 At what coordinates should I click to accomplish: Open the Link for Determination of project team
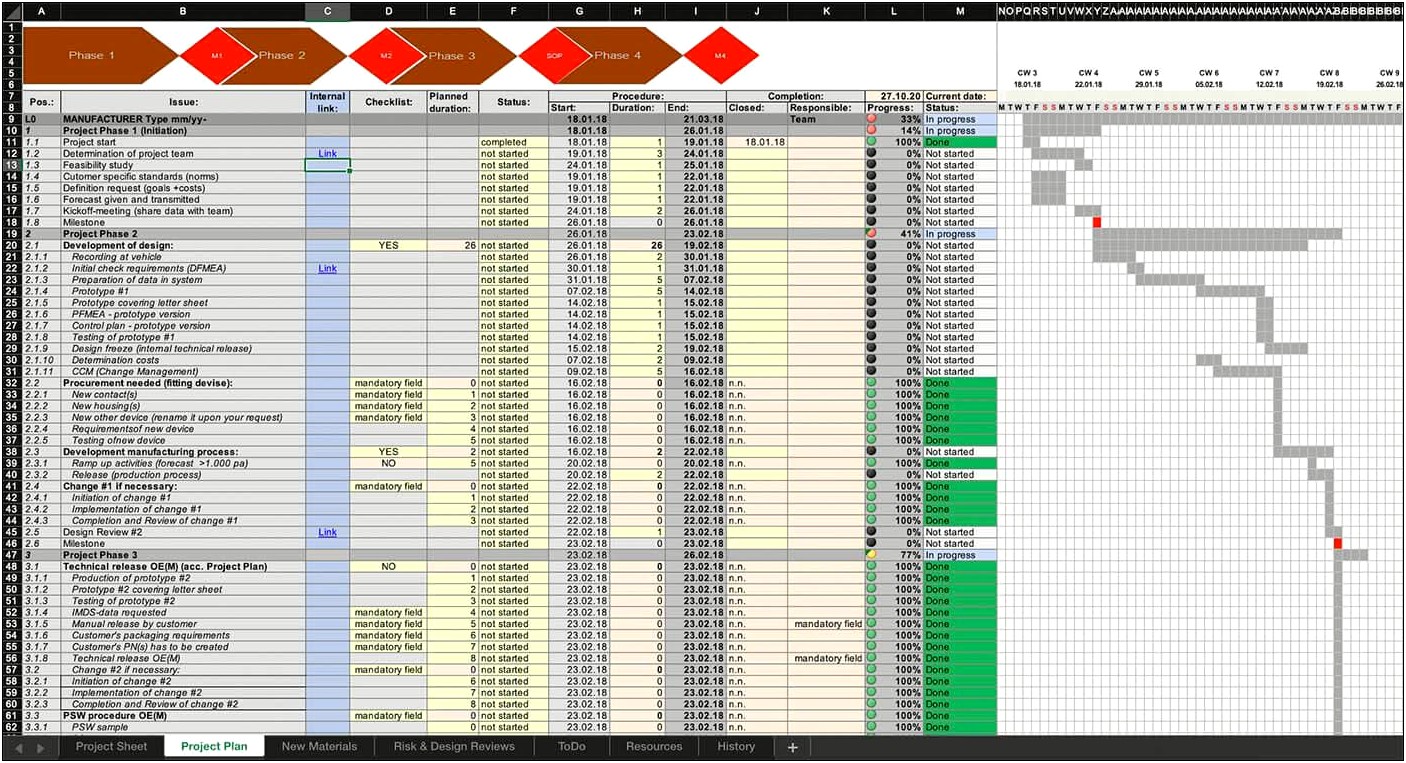(x=327, y=154)
